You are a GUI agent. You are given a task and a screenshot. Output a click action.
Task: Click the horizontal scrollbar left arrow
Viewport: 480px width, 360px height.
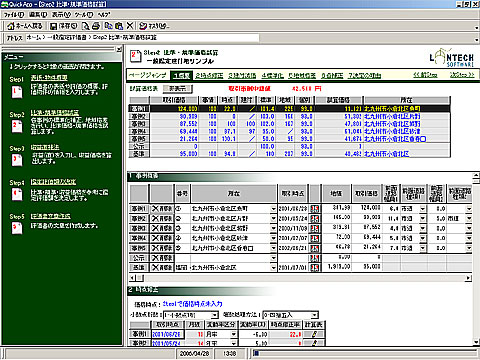132,278
